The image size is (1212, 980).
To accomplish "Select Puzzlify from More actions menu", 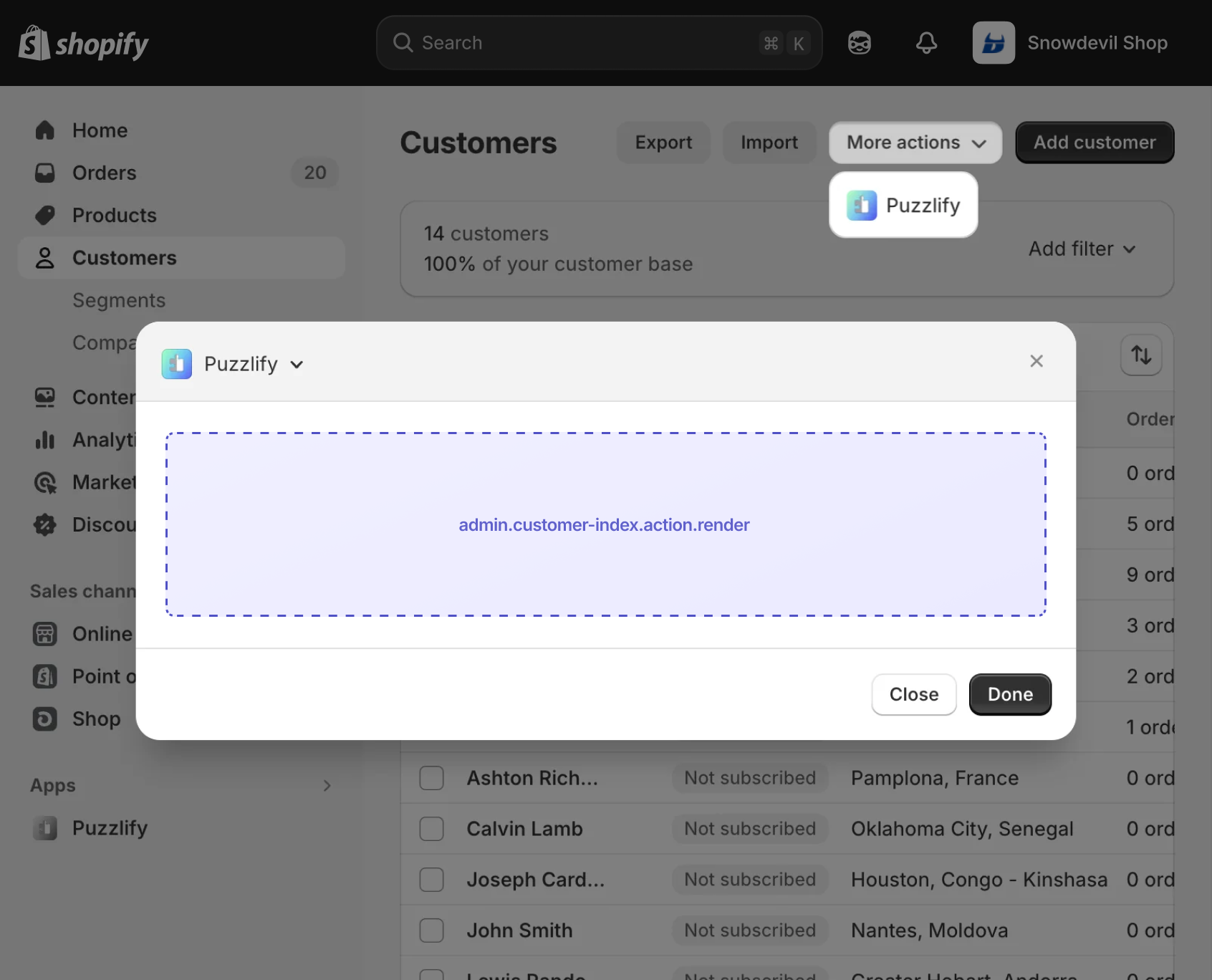I will click(x=903, y=206).
